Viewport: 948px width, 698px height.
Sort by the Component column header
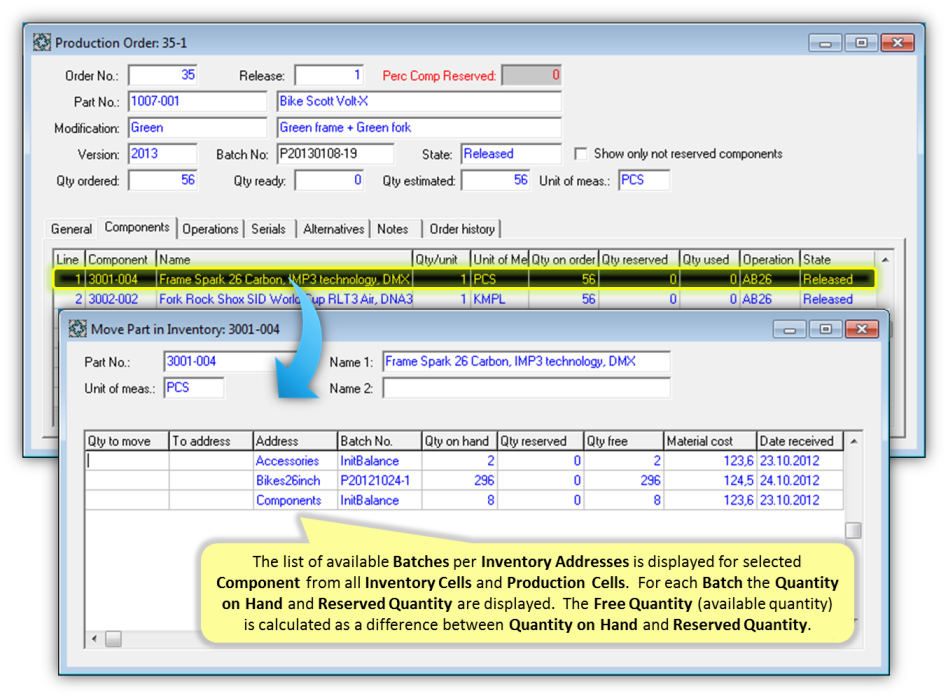(x=120, y=259)
